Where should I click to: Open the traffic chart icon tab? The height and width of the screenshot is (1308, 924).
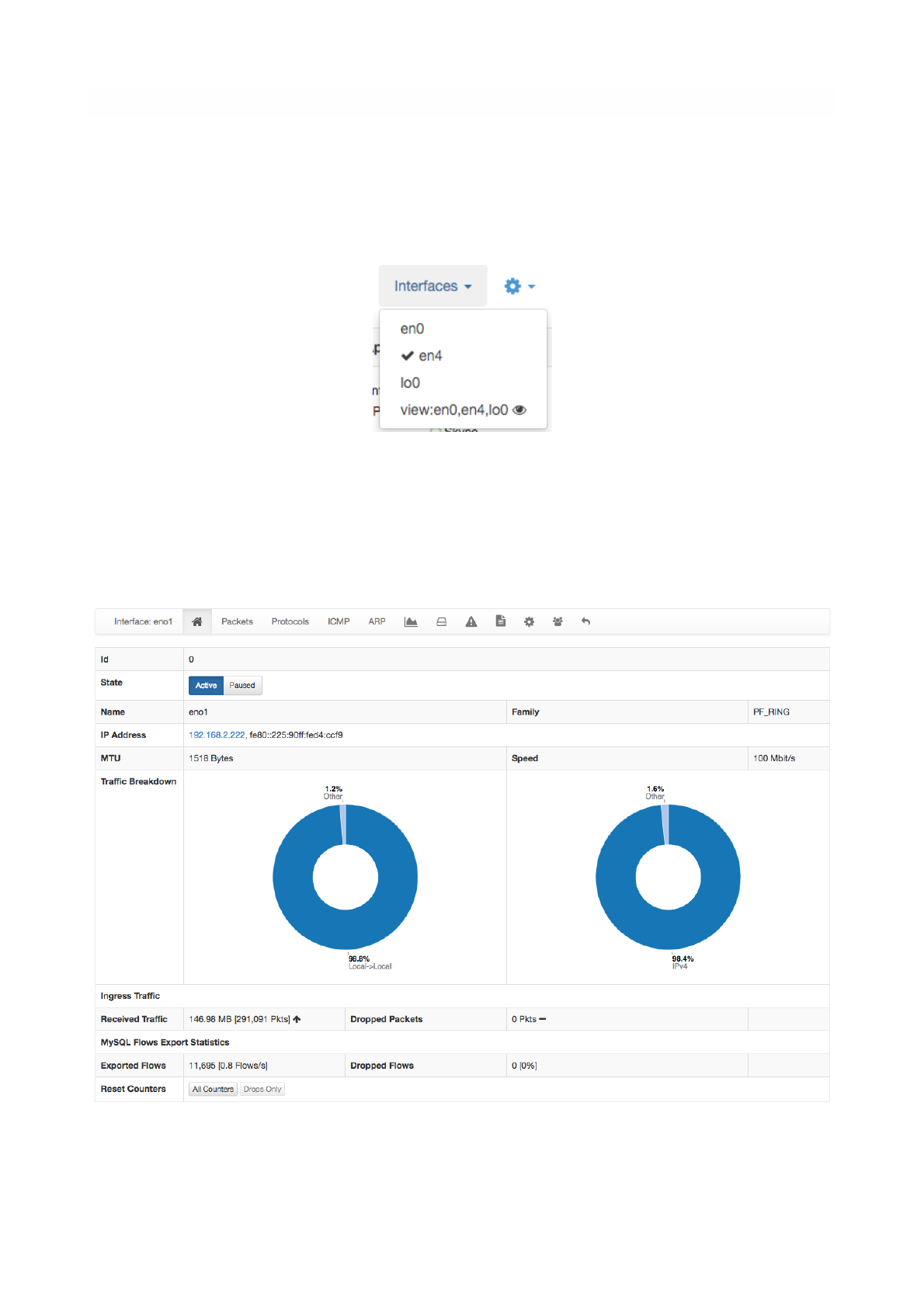click(411, 621)
